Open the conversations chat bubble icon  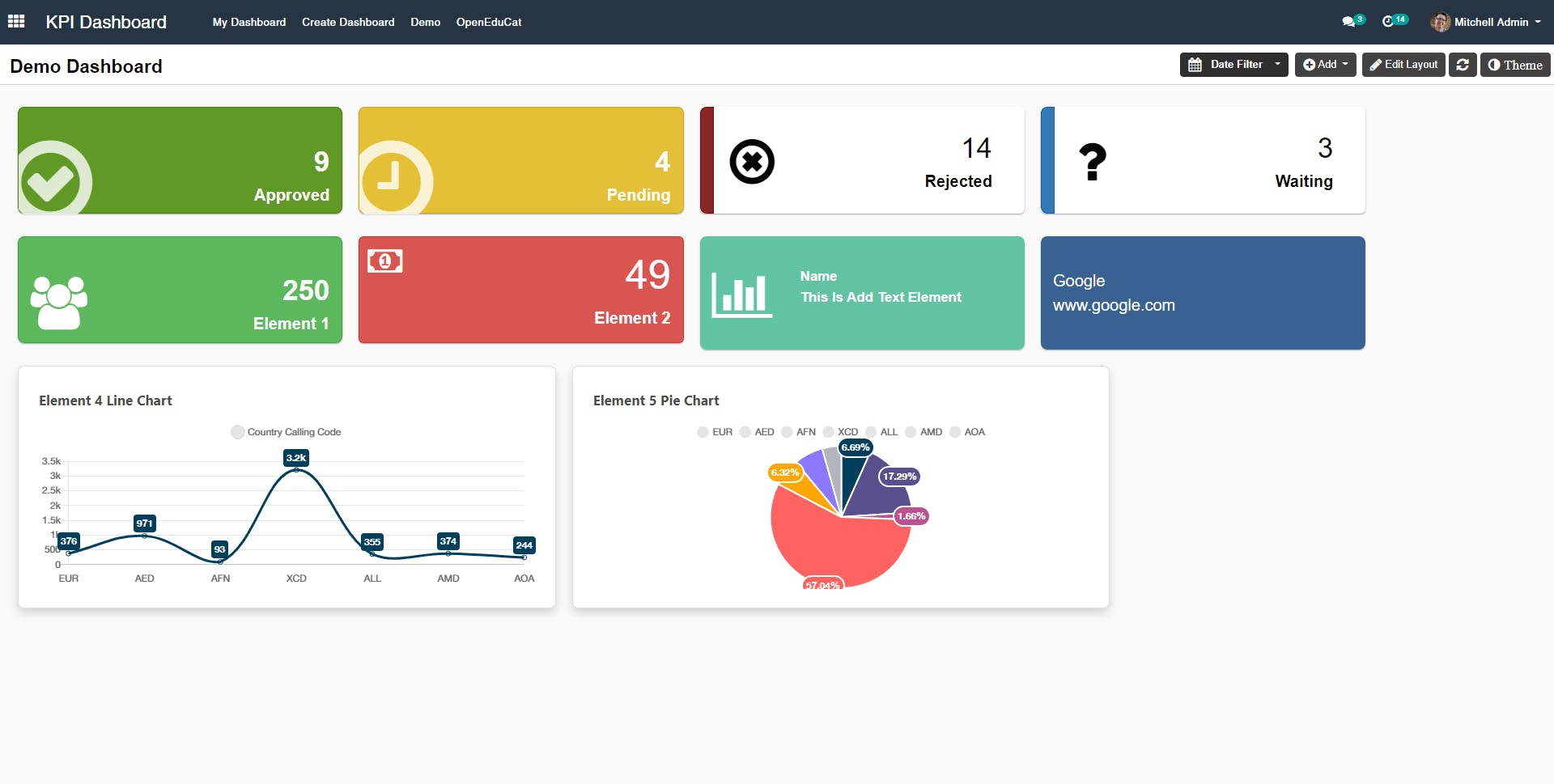[x=1348, y=22]
